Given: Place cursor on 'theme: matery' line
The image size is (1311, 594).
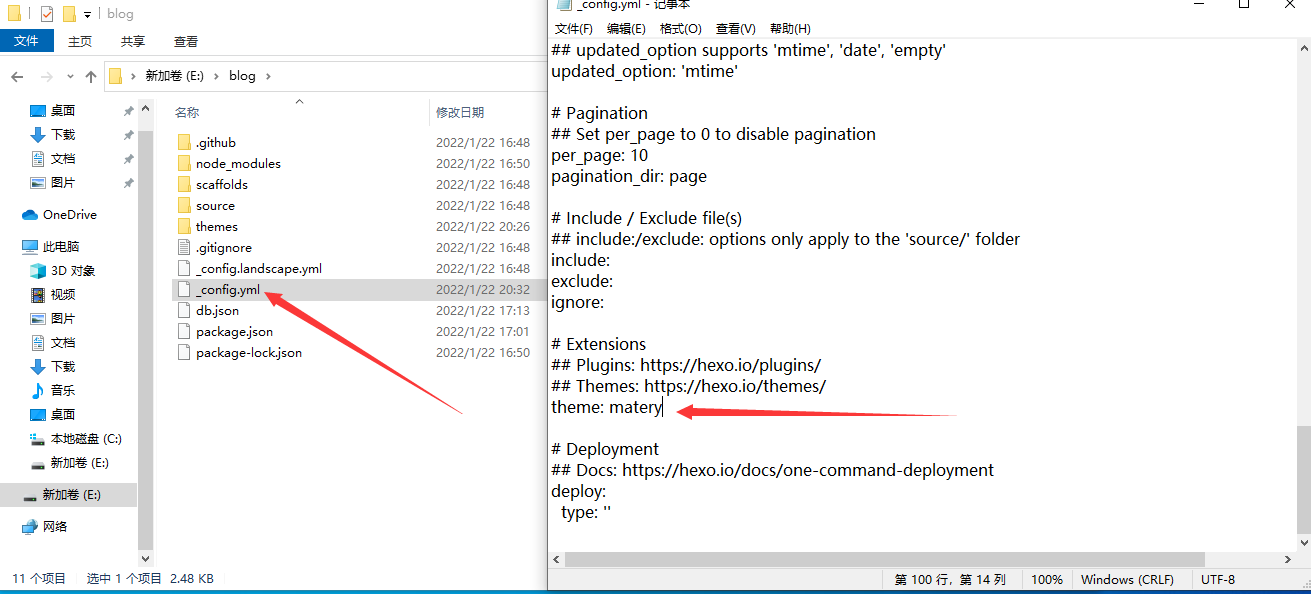Looking at the screenshot, I should (x=607, y=407).
